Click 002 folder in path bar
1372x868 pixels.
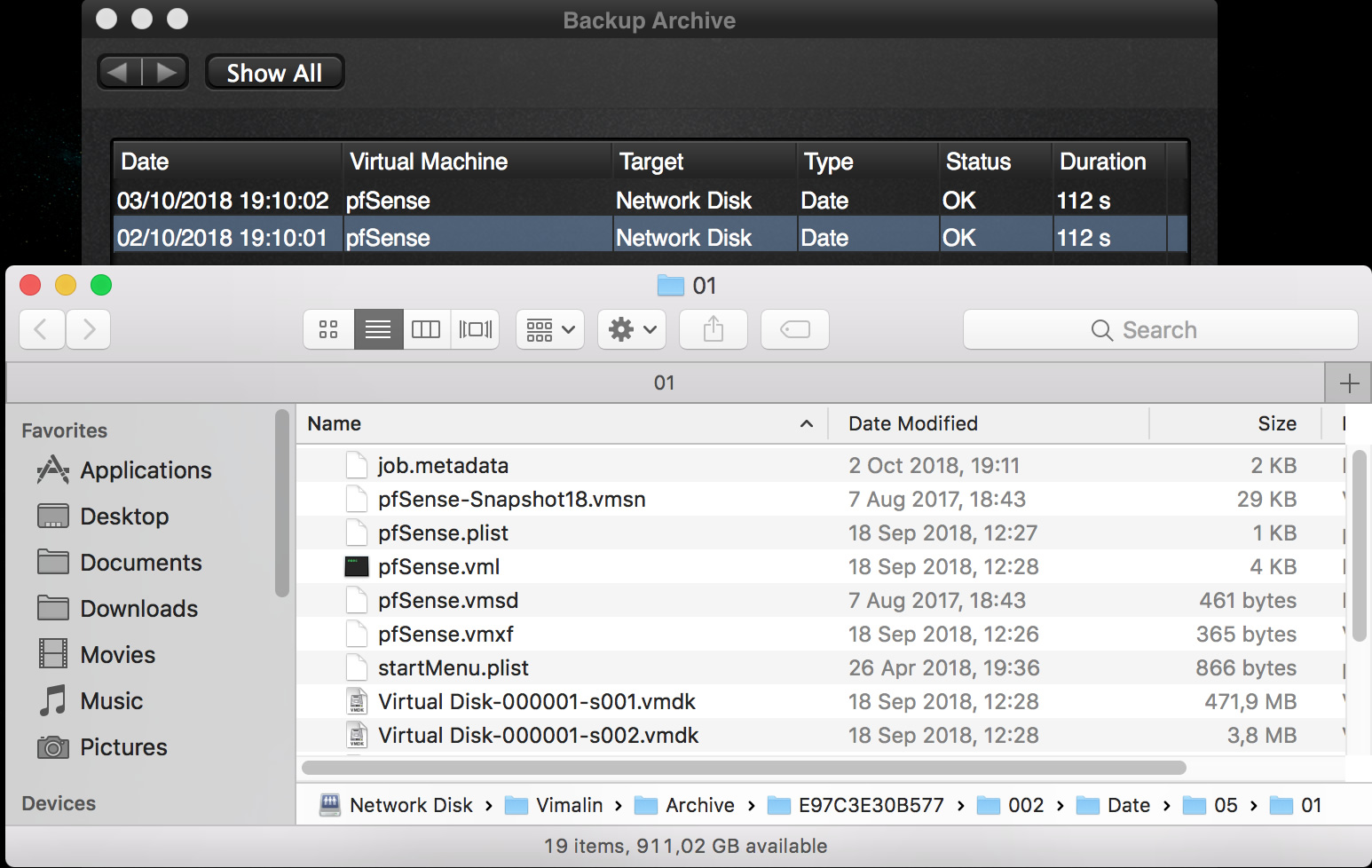(x=1011, y=805)
